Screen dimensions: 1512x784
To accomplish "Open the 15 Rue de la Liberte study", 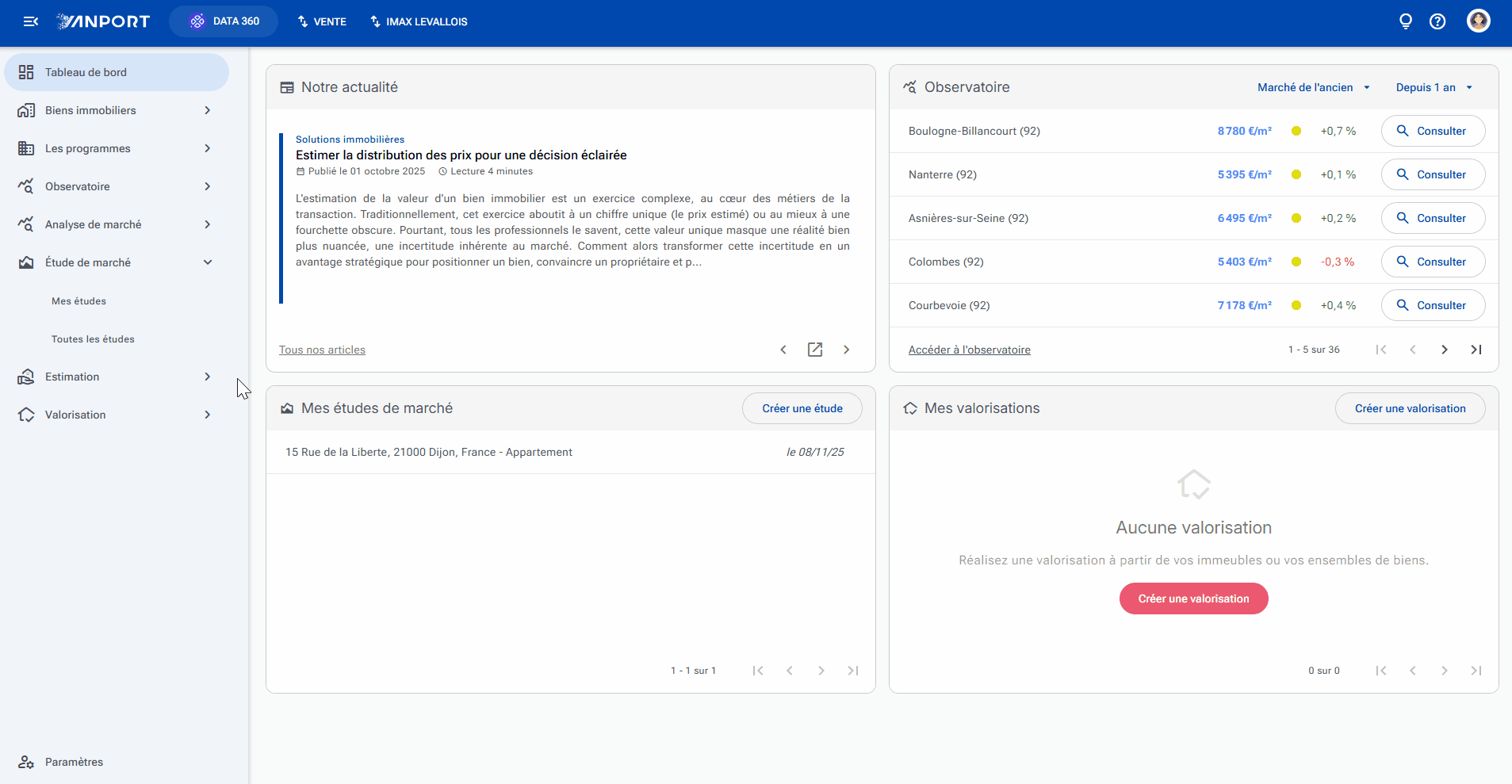I will 570,452.
